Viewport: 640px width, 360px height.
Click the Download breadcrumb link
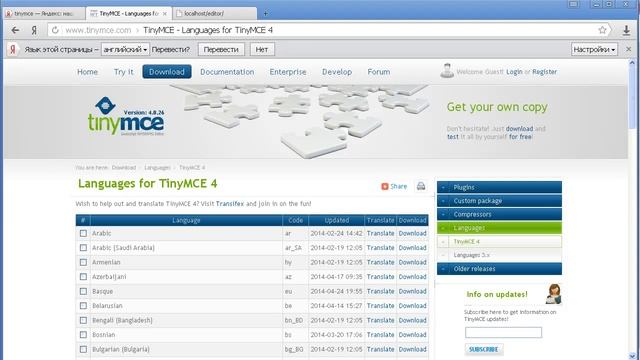click(124, 168)
